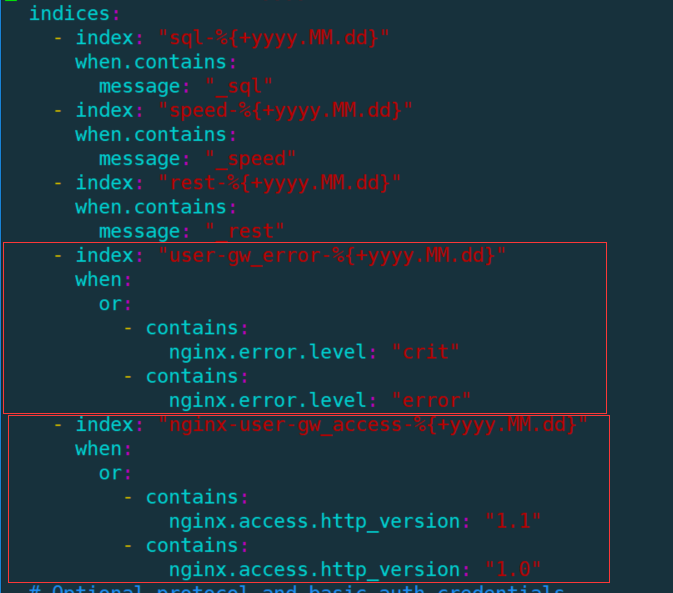Click the "1.0" http_version value
The image size is (673, 593).
(x=513, y=570)
